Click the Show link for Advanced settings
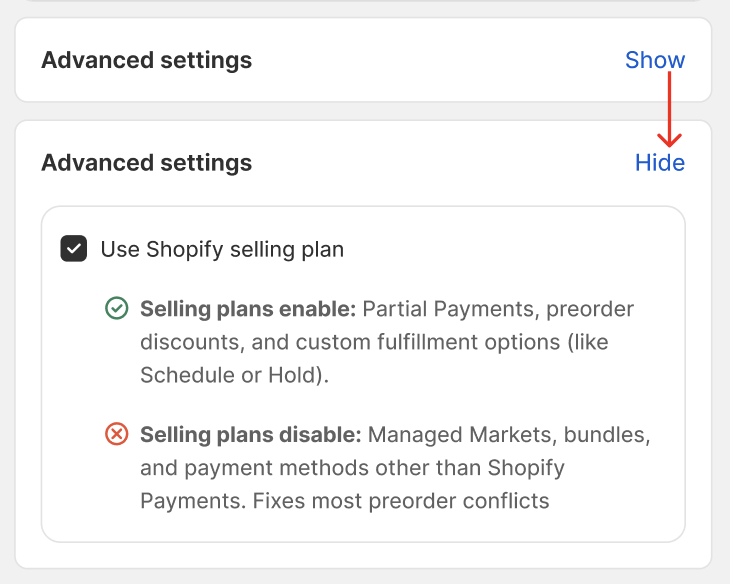 tap(655, 60)
